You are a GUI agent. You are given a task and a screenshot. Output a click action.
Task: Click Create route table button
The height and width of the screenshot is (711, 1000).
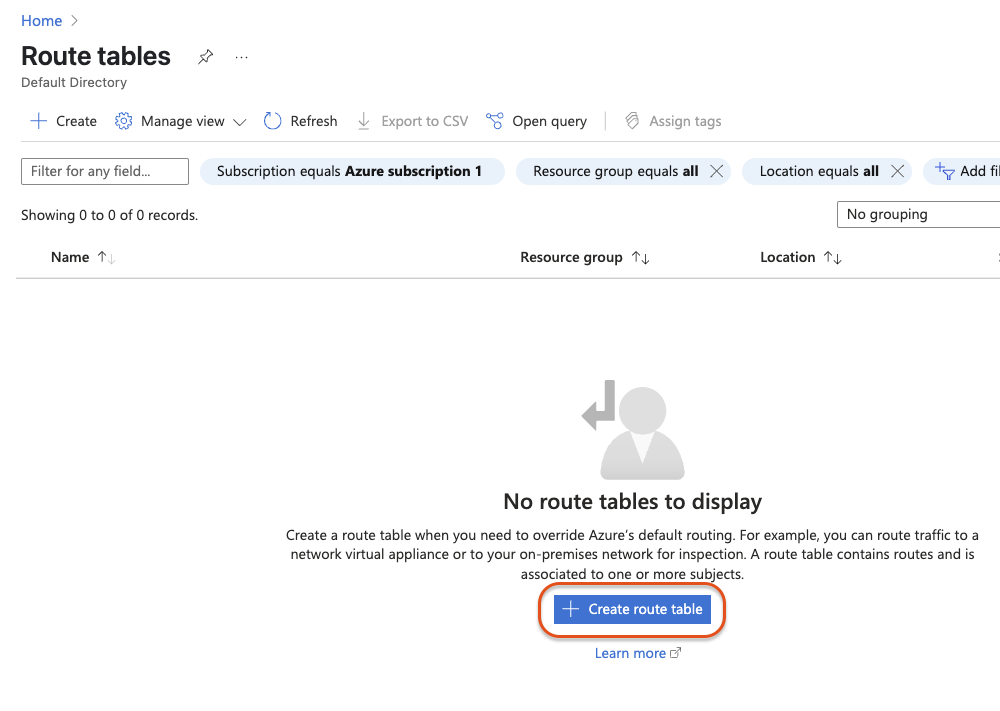click(x=632, y=610)
